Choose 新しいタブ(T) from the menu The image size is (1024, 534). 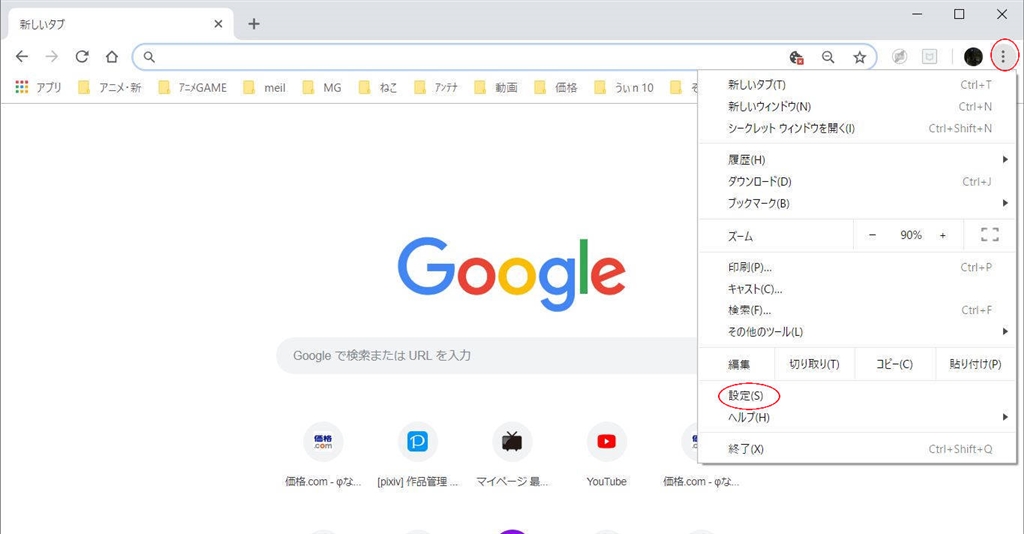pyautogui.click(x=857, y=85)
